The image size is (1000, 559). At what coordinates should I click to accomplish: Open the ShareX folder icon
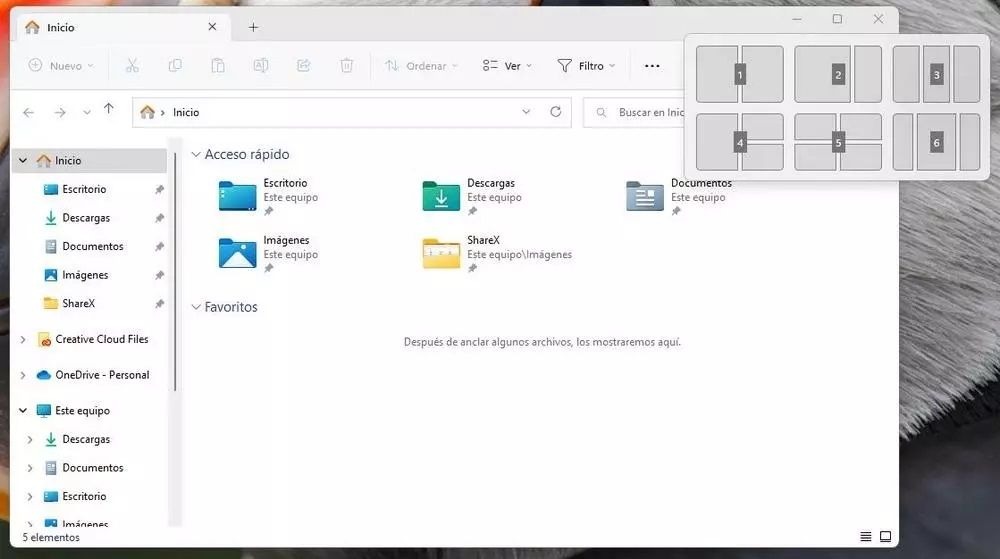[x=441, y=254]
